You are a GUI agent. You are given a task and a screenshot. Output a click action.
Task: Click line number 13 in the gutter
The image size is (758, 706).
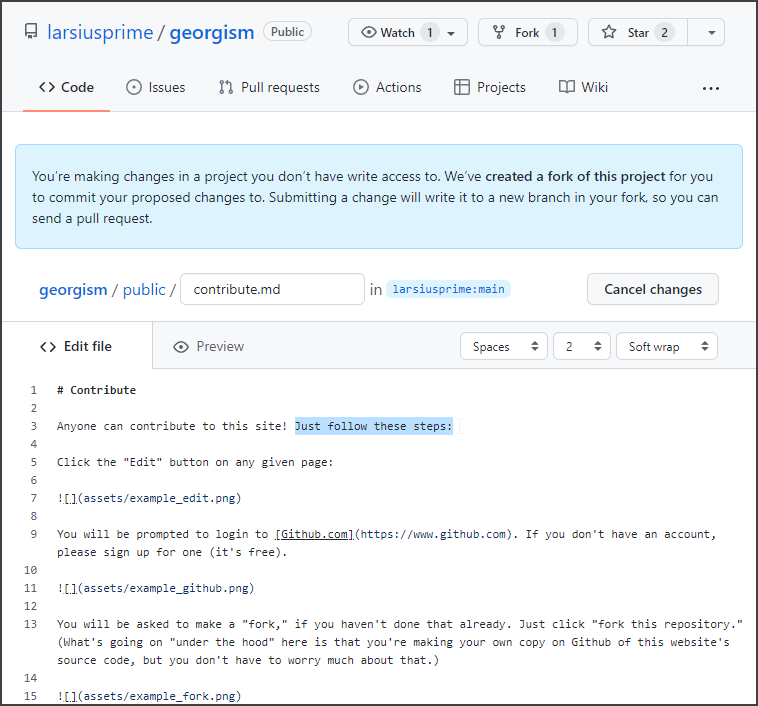pos(30,624)
